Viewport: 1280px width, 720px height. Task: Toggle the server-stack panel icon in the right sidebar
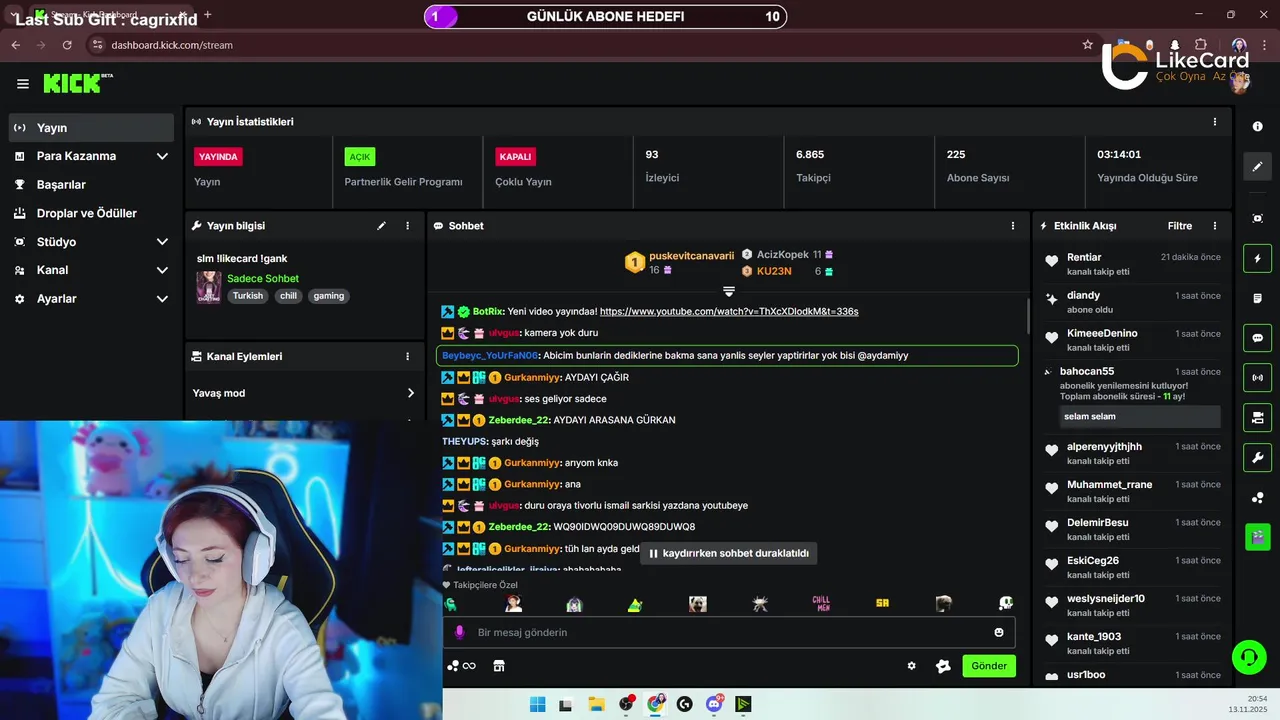[x=1257, y=417]
